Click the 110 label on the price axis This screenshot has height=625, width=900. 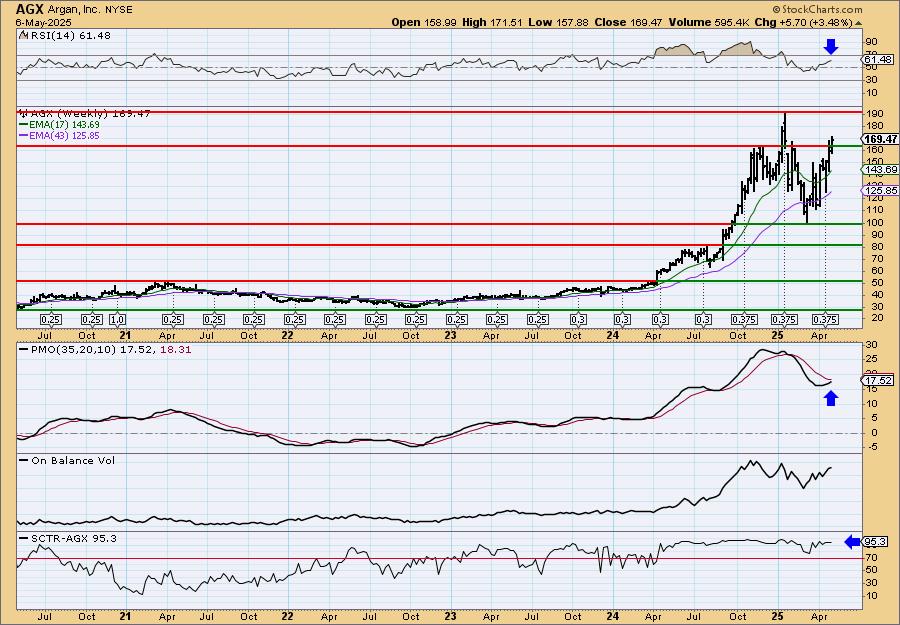click(x=873, y=211)
